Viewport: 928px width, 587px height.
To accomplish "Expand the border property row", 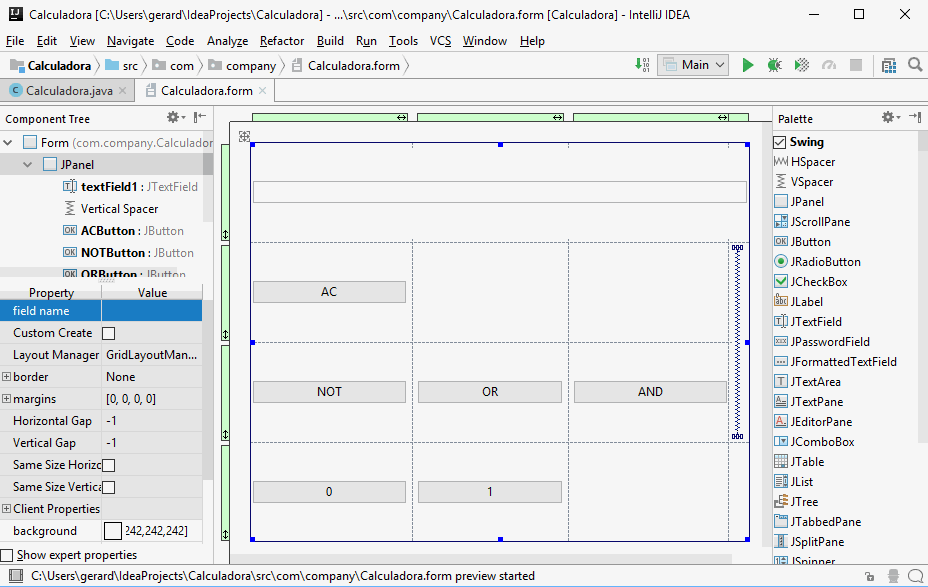I will point(7,377).
